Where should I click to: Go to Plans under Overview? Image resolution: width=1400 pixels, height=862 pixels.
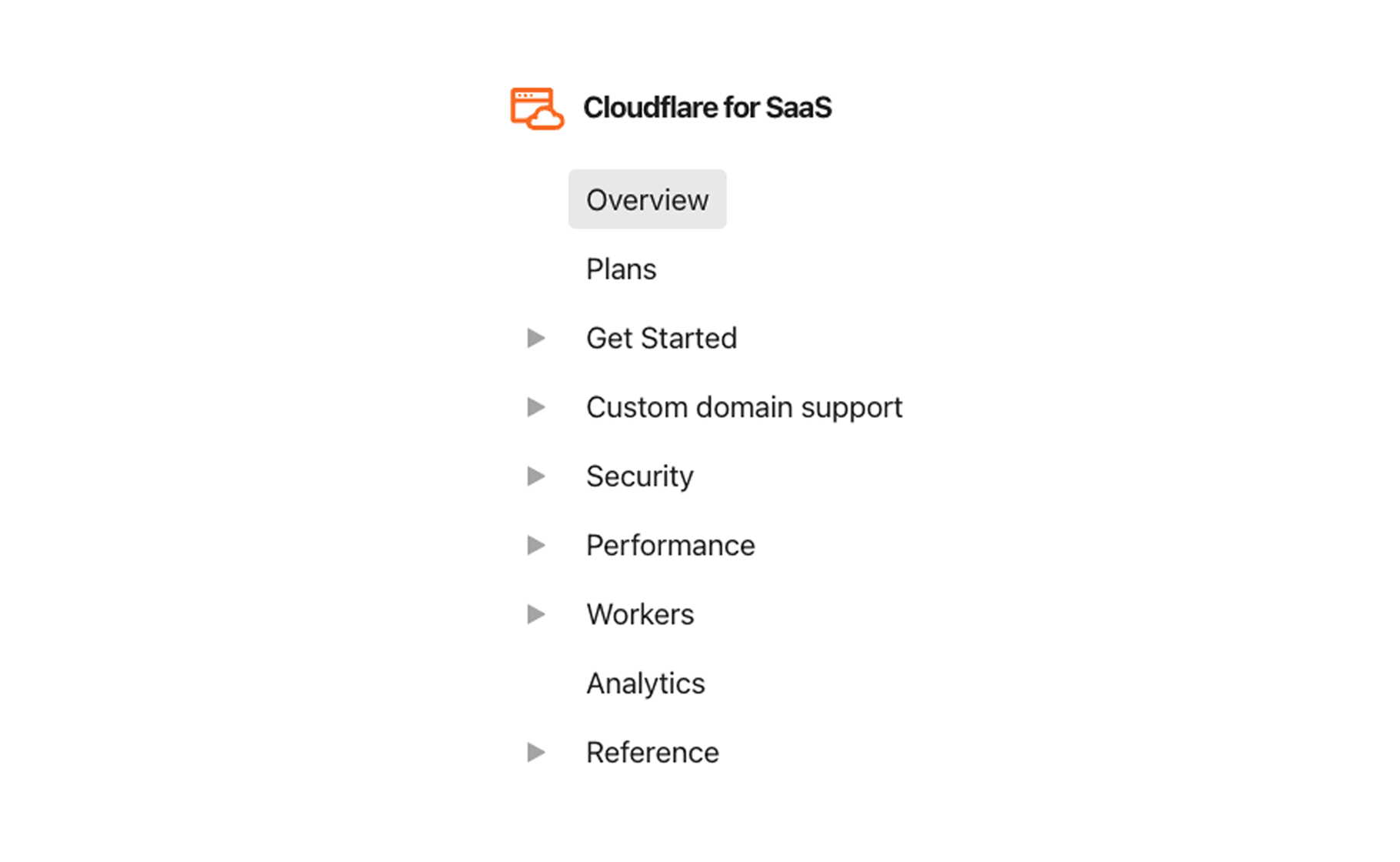pos(621,269)
